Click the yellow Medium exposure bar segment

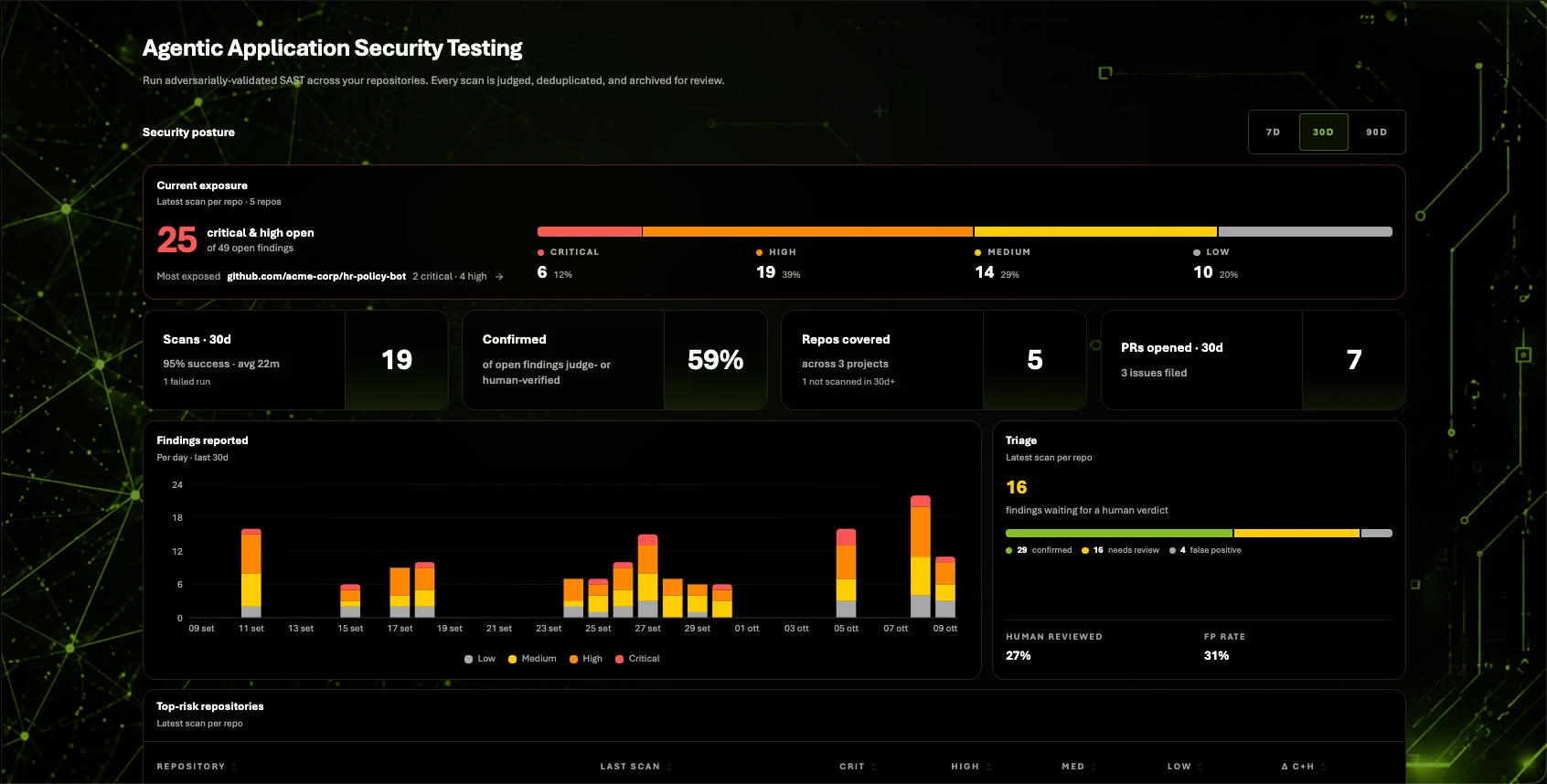(1095, 232)
